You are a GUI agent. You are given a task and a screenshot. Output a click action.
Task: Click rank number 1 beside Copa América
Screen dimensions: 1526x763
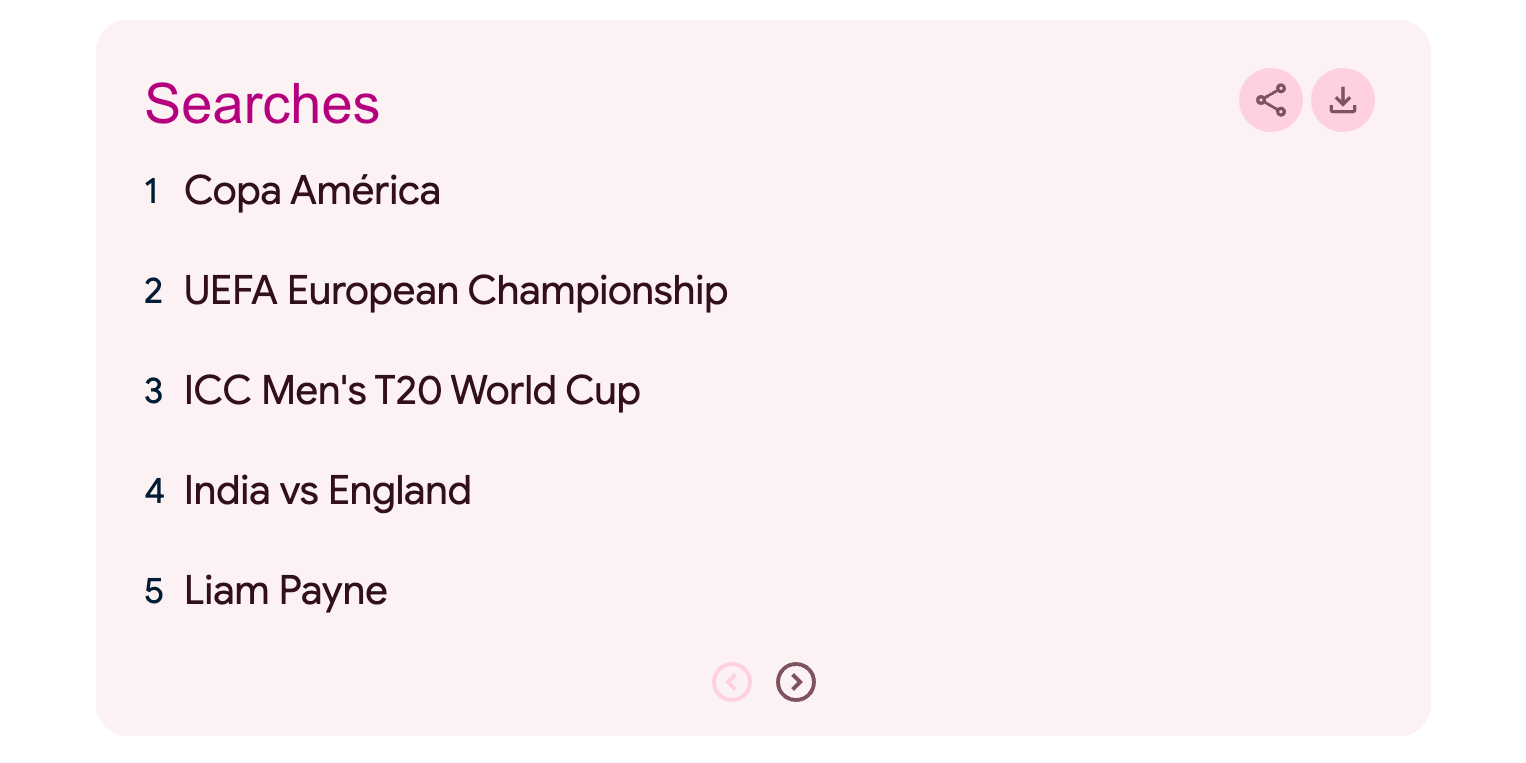(152, 191)
